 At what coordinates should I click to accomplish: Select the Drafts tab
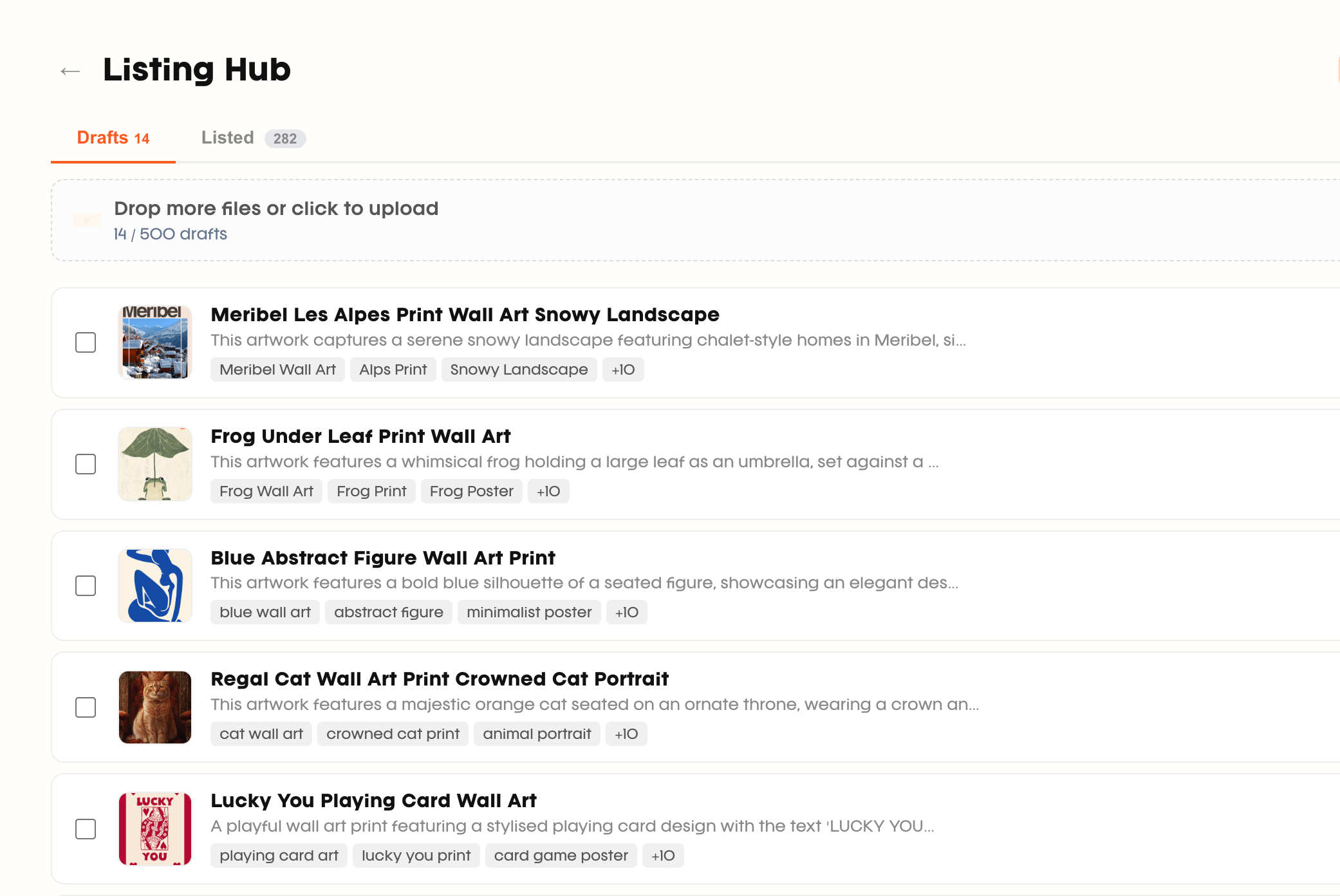113,138
